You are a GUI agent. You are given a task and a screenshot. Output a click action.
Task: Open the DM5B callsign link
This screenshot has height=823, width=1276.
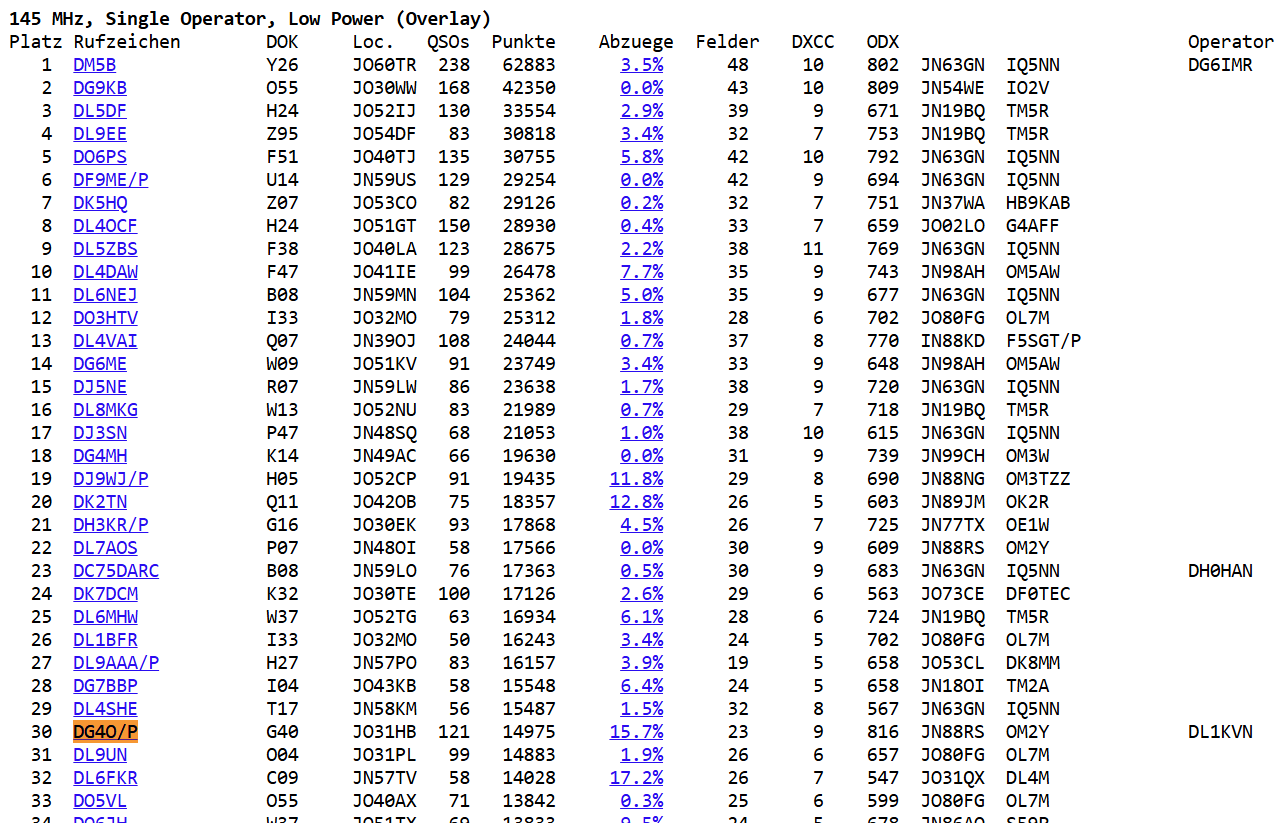pos(94,65)
